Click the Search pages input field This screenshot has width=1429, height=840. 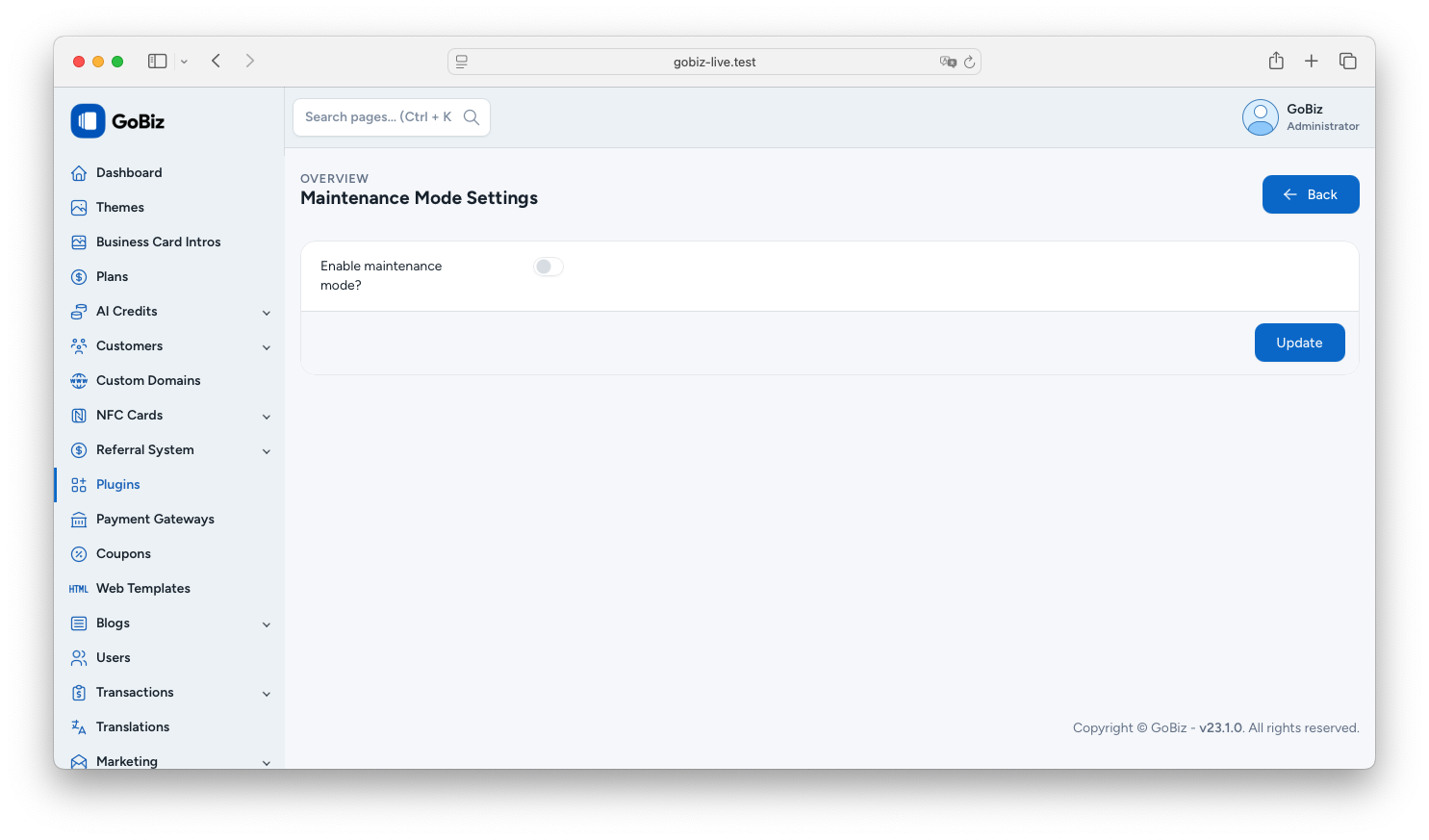click(x=392, y=117)
